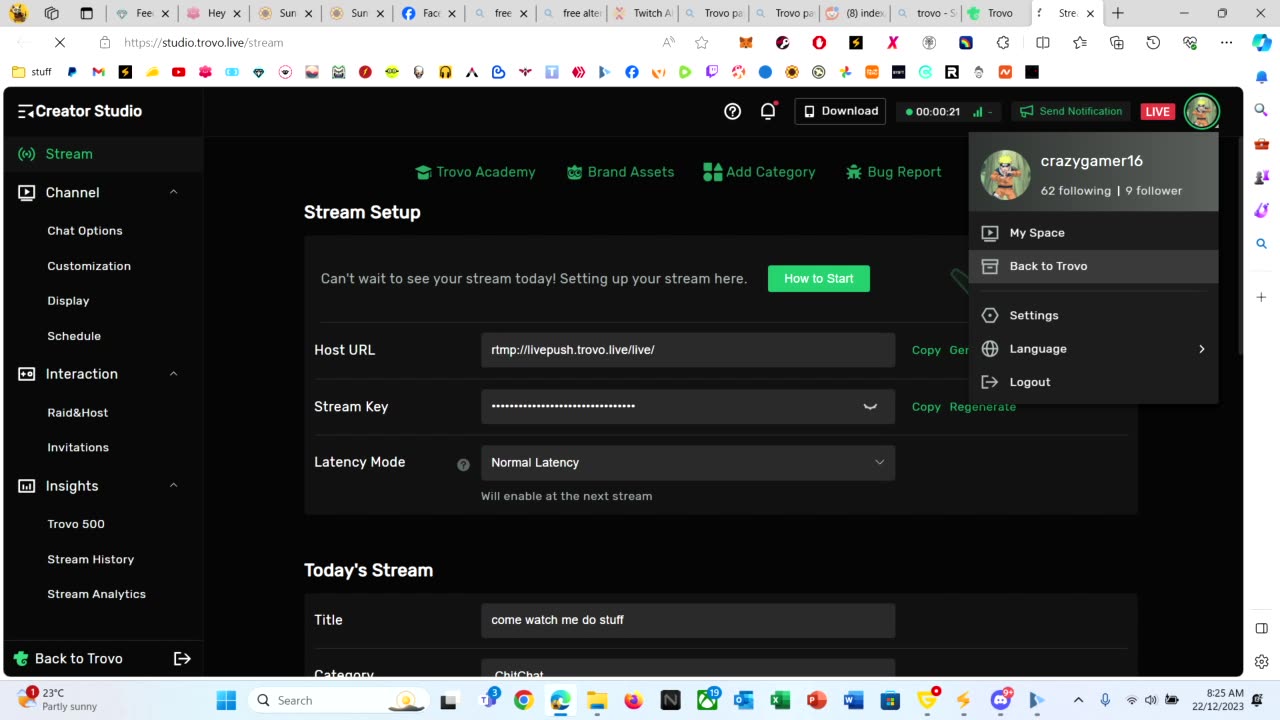The width and height of the screenshot is (1280, 720).
Task: Open browser extensions puzzle icon
Action: [x=1003, y=43]
